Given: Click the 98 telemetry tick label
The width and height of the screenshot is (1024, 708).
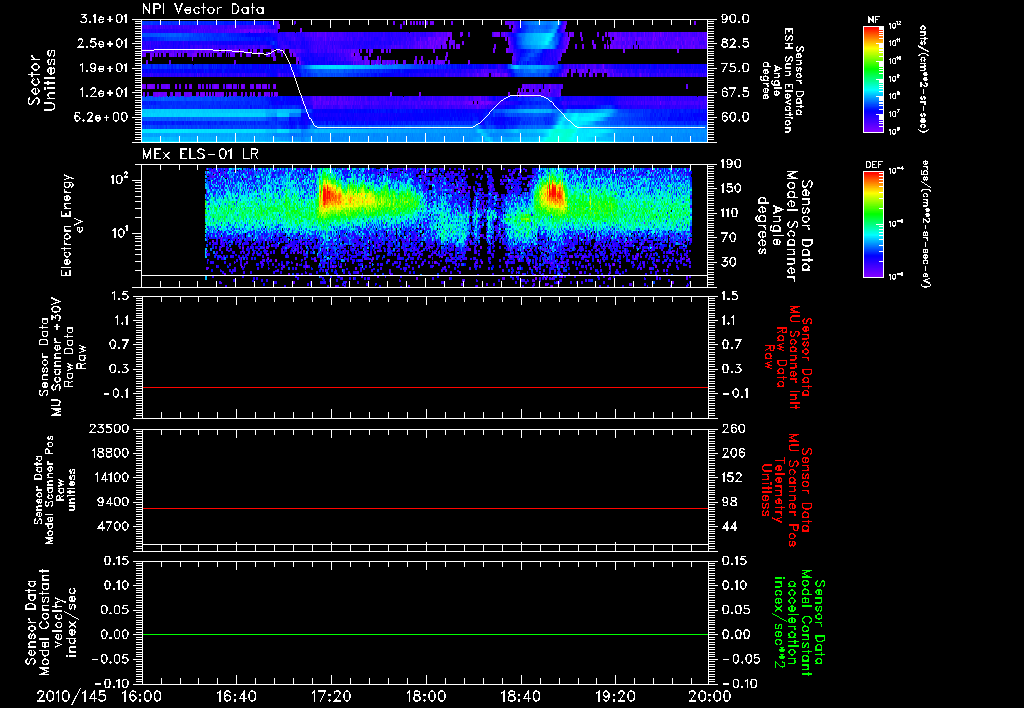Looking at the screenshot, I should [729, 502].
